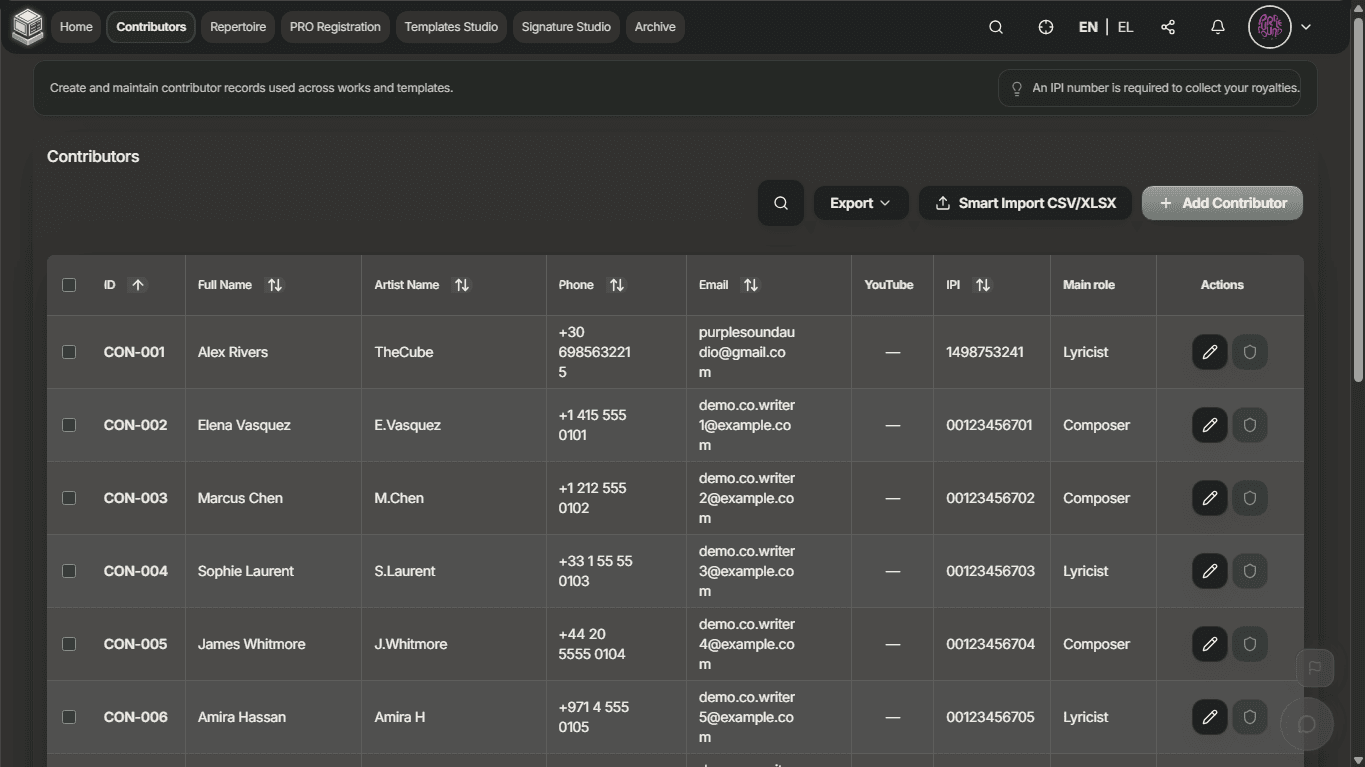1365x767 pixels.
Task: Open the Repertoire tab
Action: (x=238, y=27)
